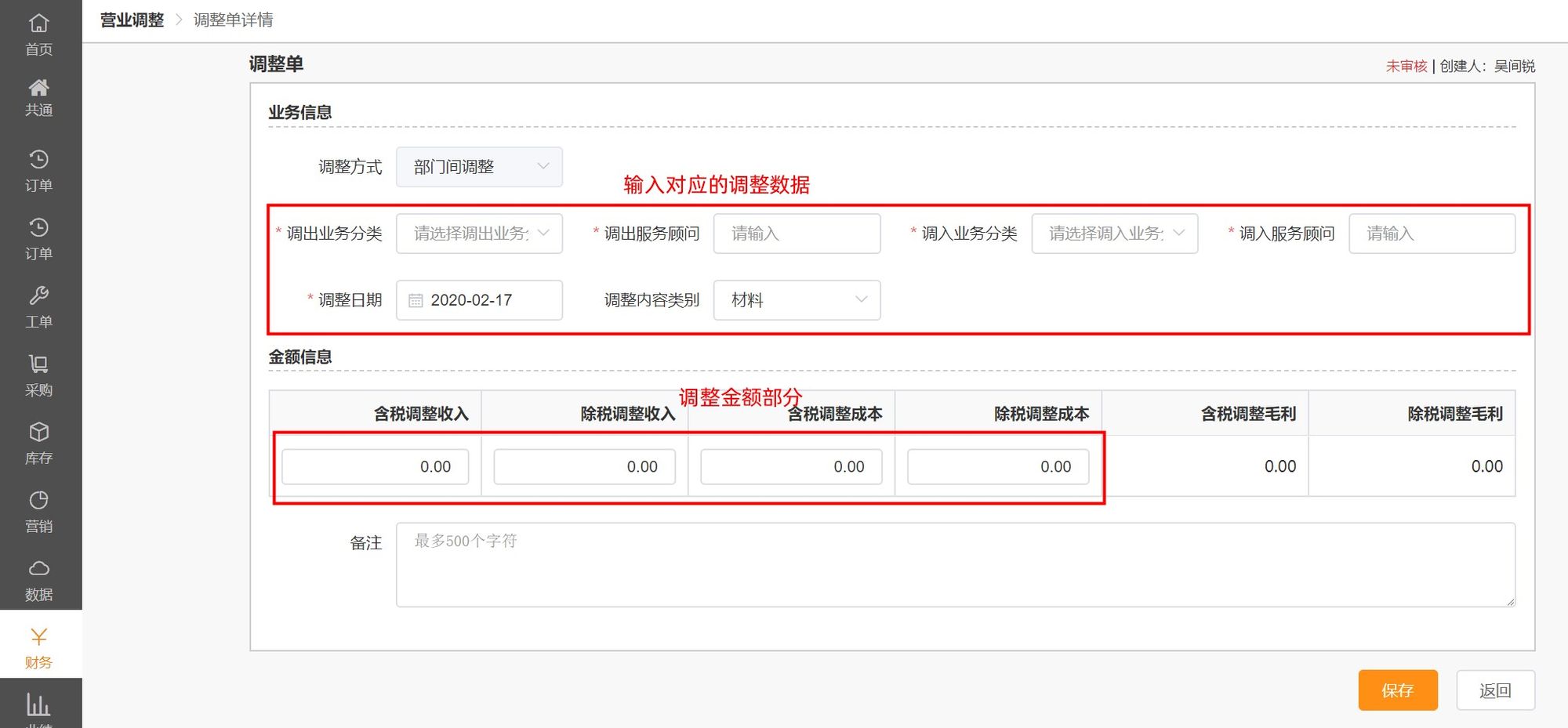Focus the 含税调整收入 amount input
Screen dimensions: 1568x728
tap(375, 466)
